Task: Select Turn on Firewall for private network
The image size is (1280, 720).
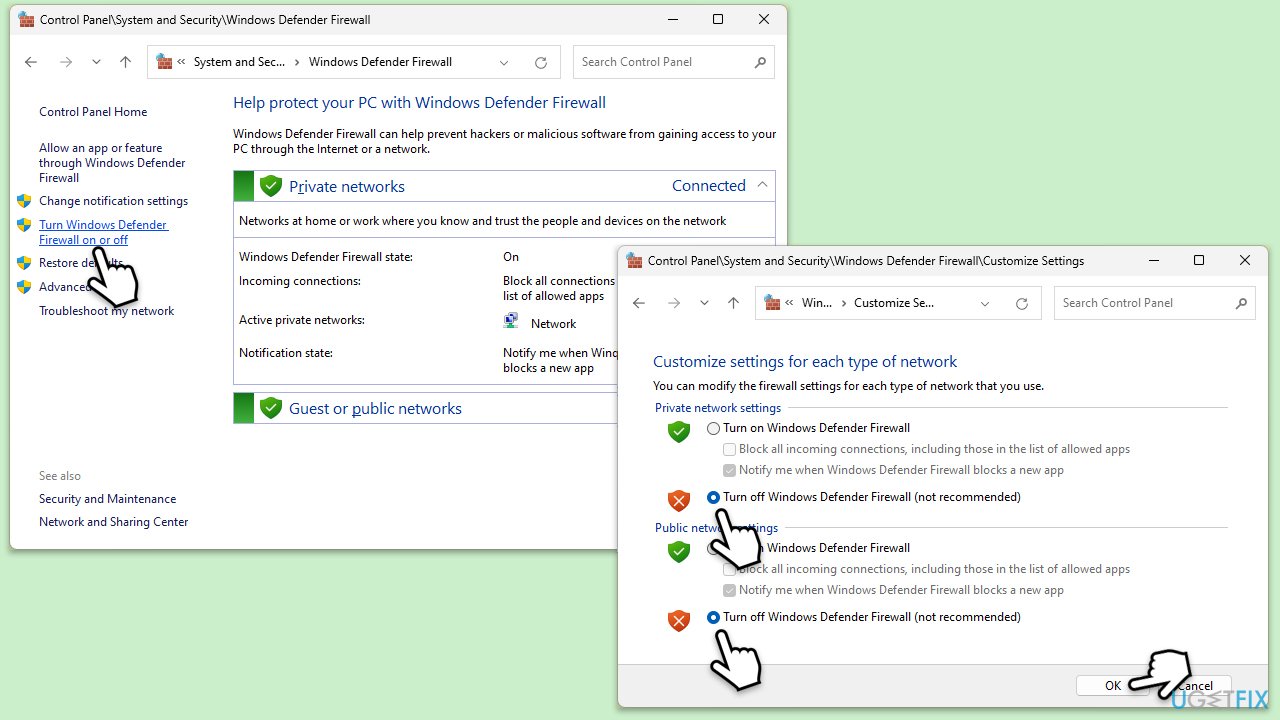Action: click(713, 428)
